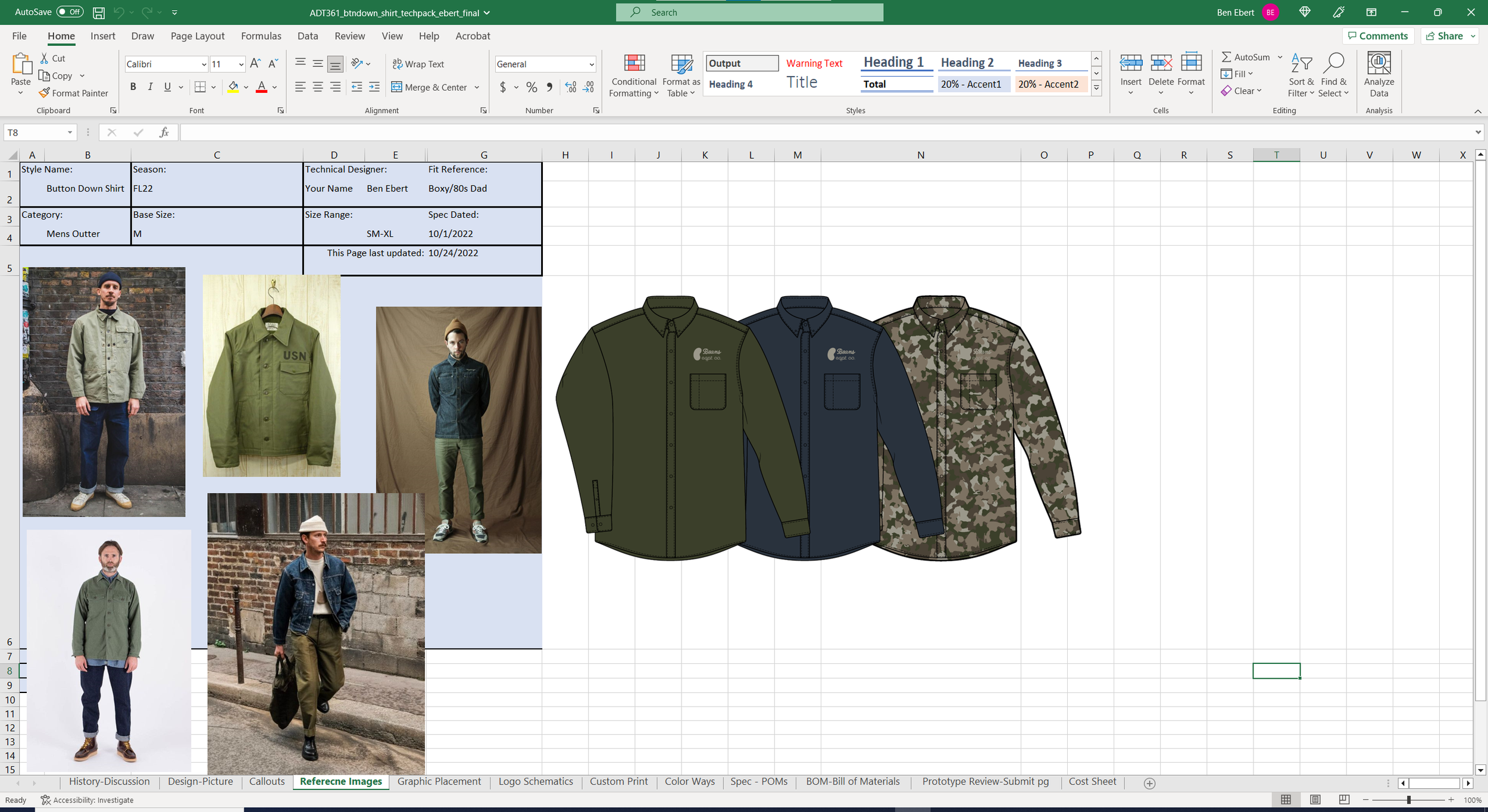
Task: Click the Save disk icon
Action: point(99,12)
